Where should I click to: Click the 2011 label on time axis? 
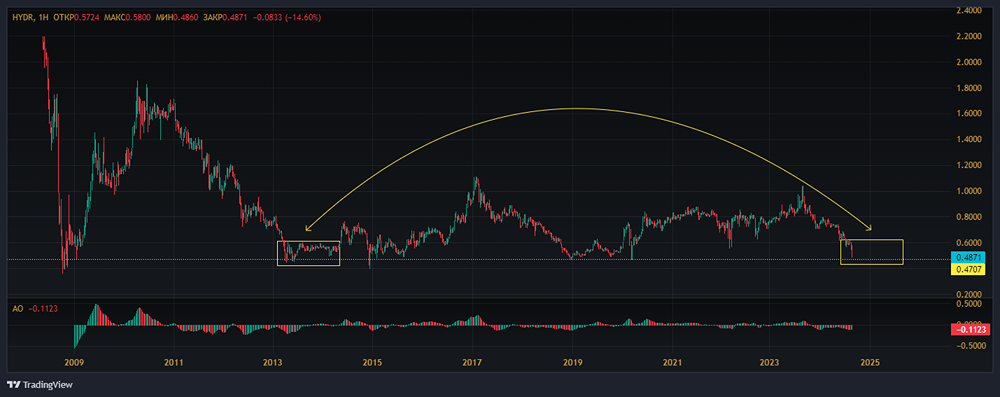173,363
